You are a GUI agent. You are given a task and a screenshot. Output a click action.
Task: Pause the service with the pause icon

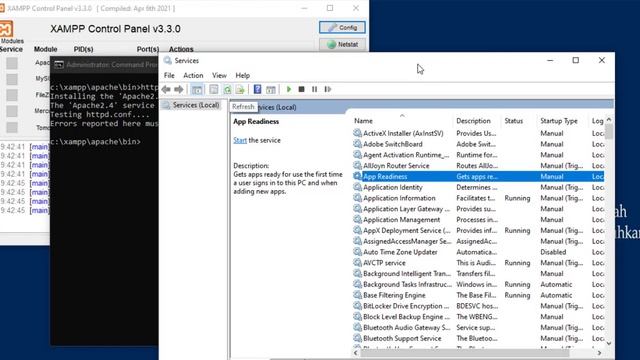pos(314,89)
